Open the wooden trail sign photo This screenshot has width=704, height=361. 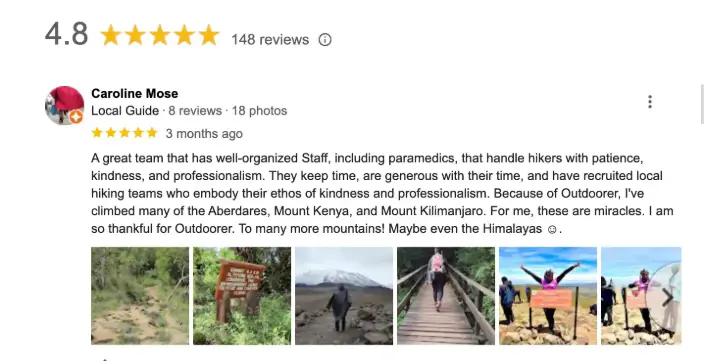pyautogui.click(x=242, y=296)
